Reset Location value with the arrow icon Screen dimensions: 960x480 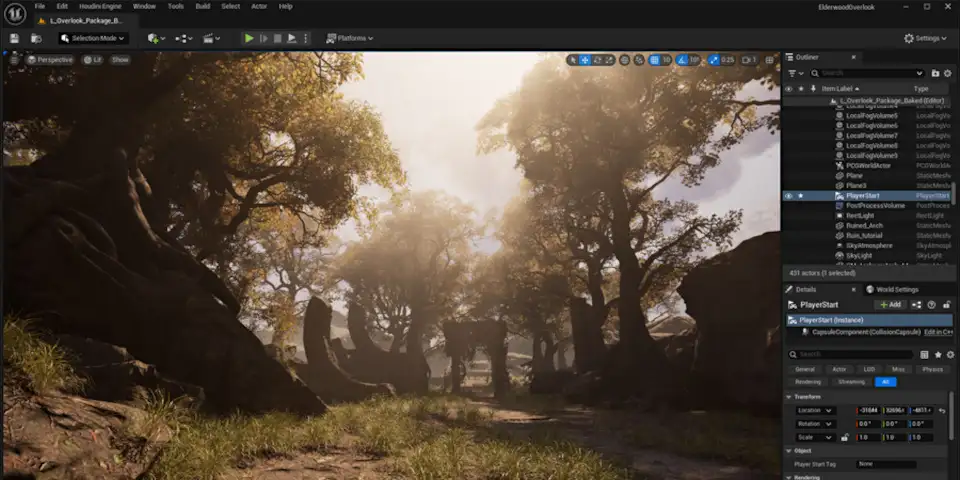[x=942, y=410]
